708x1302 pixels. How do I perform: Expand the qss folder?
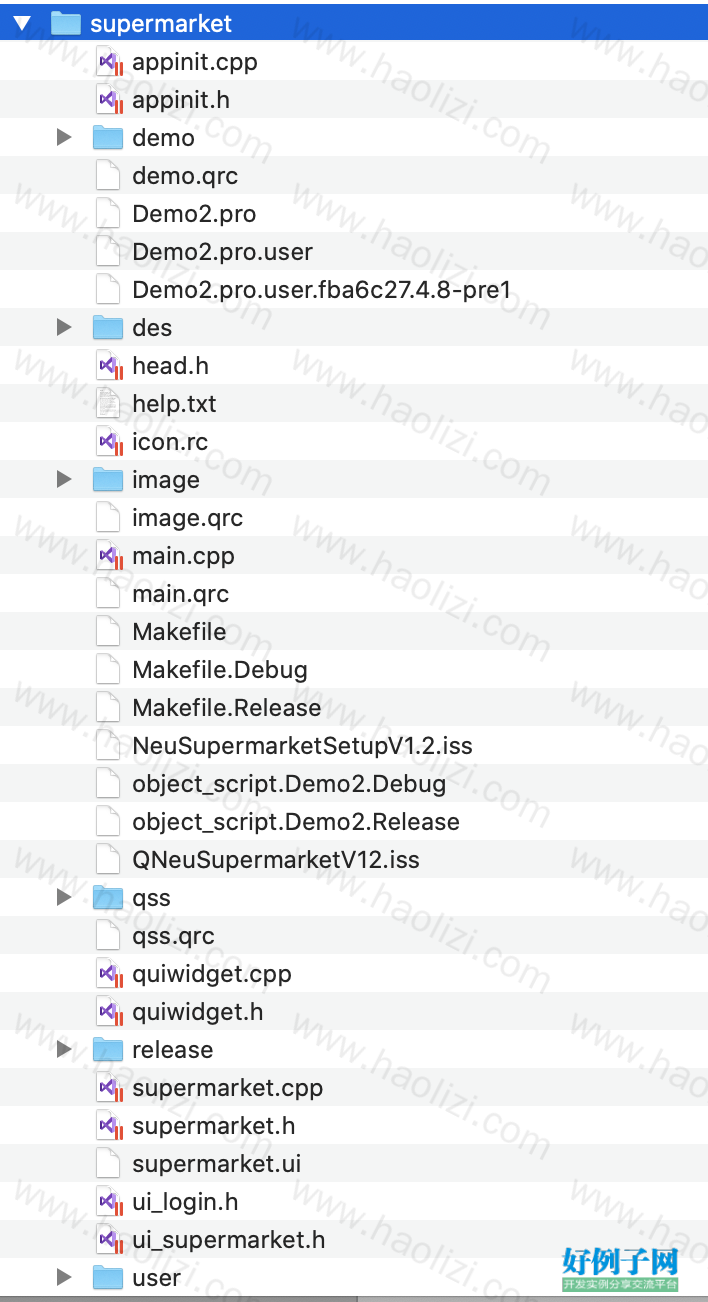[64, 898]
